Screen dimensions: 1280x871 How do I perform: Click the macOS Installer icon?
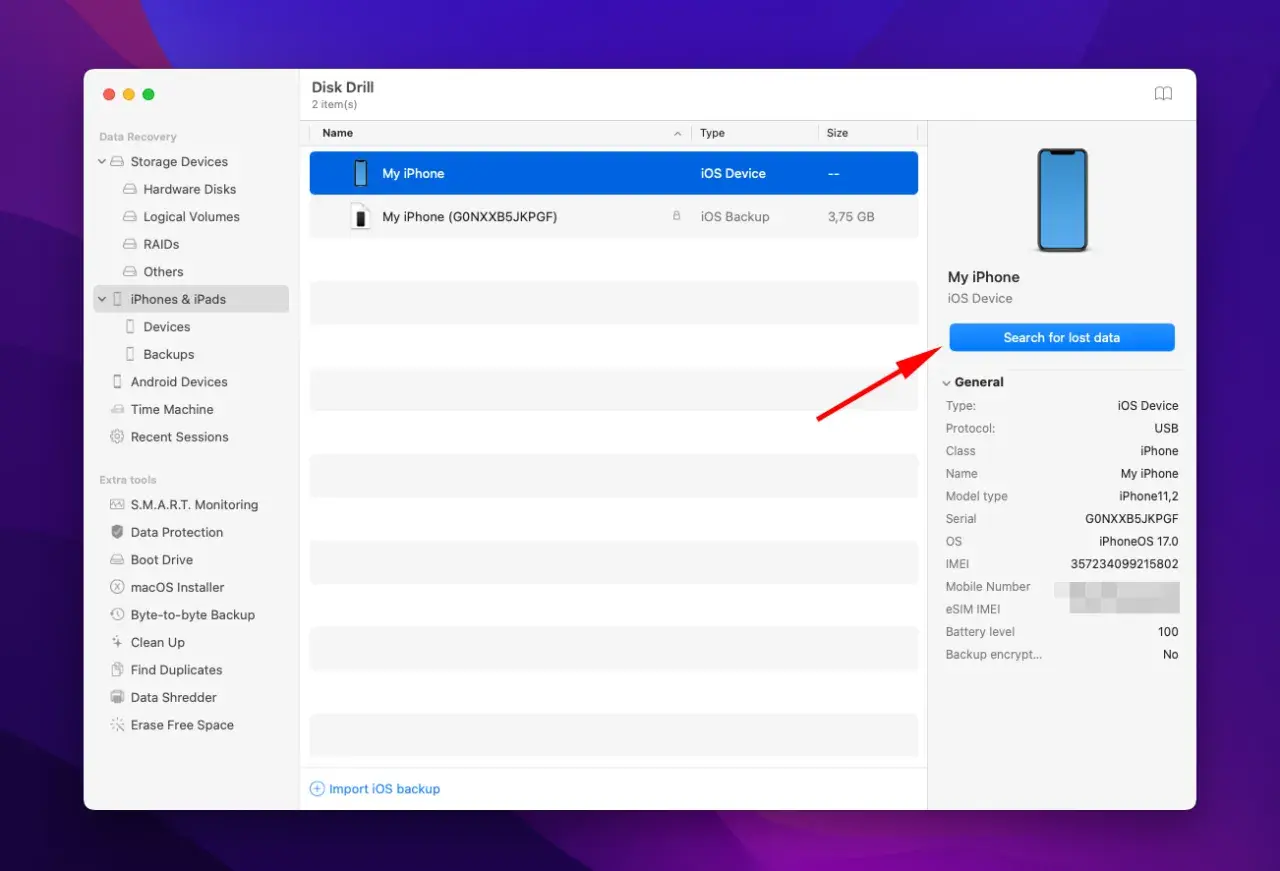point(117,587)
